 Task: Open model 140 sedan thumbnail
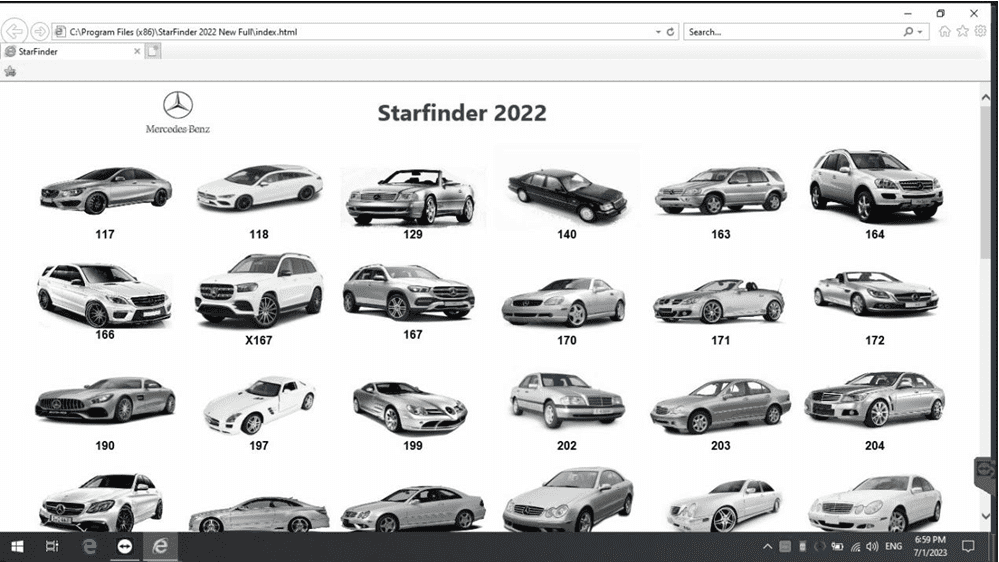point(567,194)
